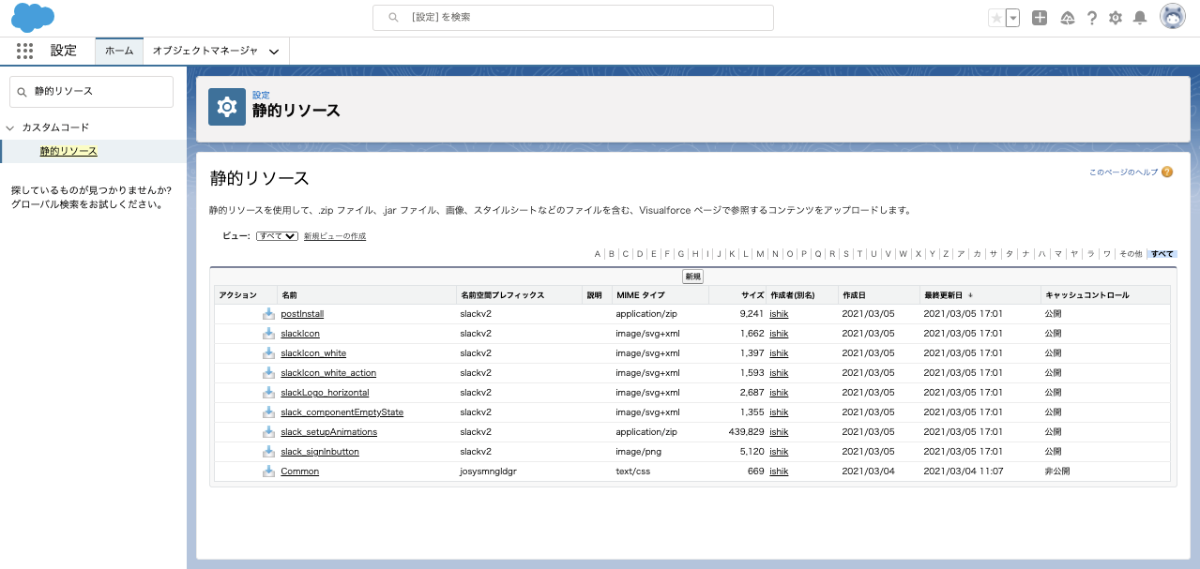This screenshot has width=1200, height=569.
Task: Open the setup gear icon in header
Action: click(x=1115, y=18)
